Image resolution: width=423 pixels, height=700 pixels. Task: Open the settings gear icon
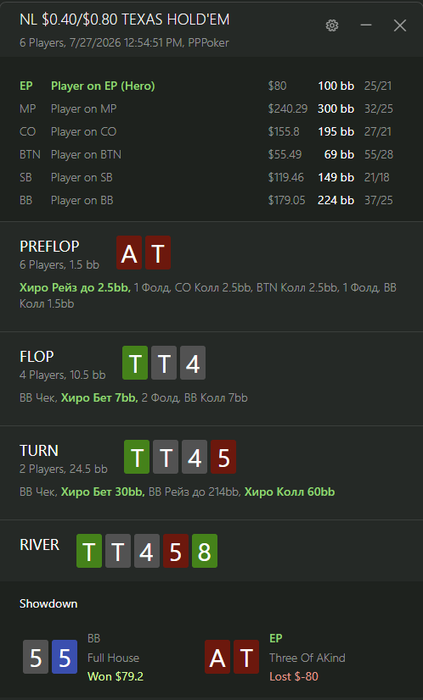tap(332, 25)
